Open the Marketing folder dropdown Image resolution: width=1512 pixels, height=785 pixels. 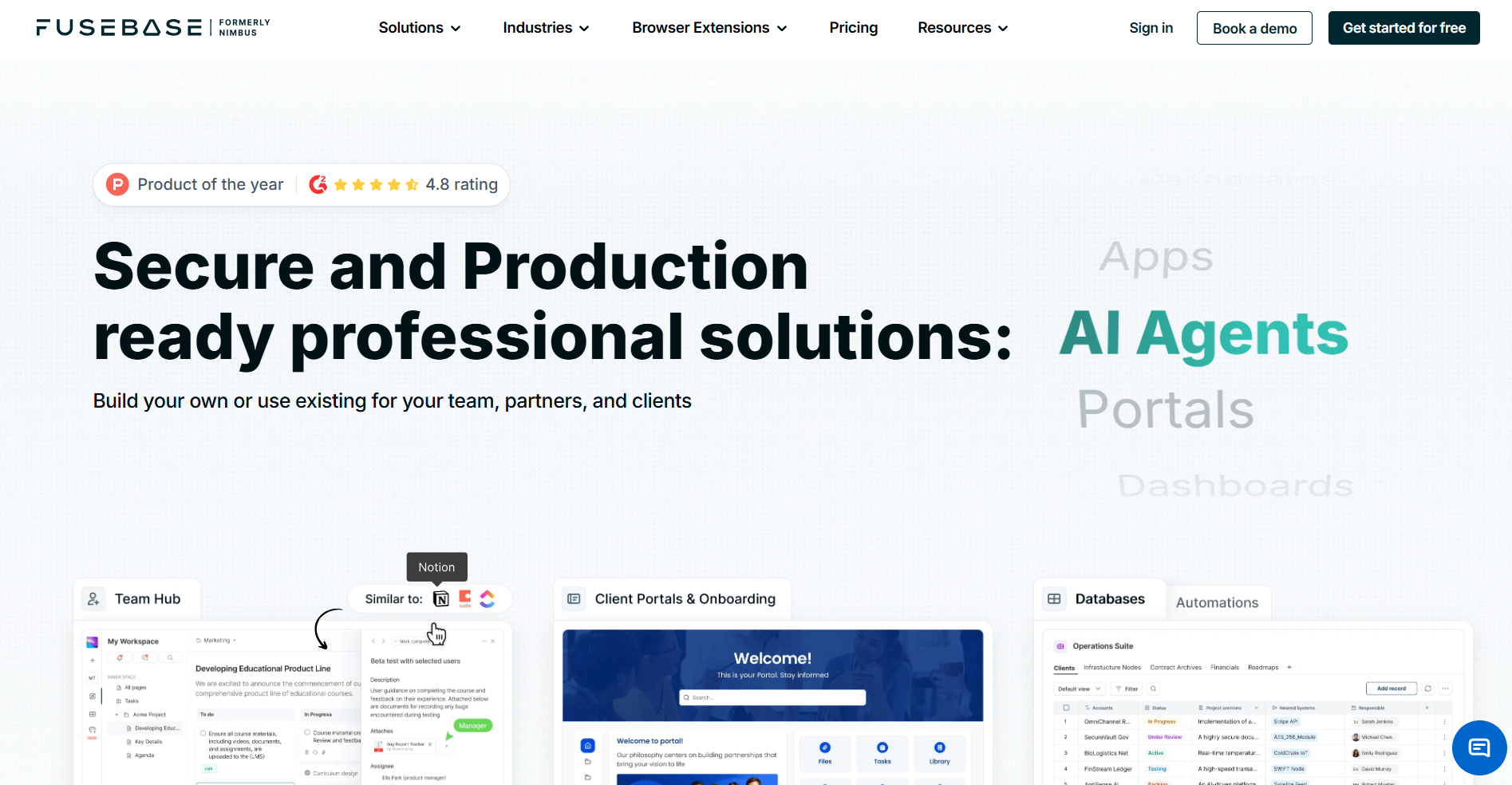[x=216, y=641]
